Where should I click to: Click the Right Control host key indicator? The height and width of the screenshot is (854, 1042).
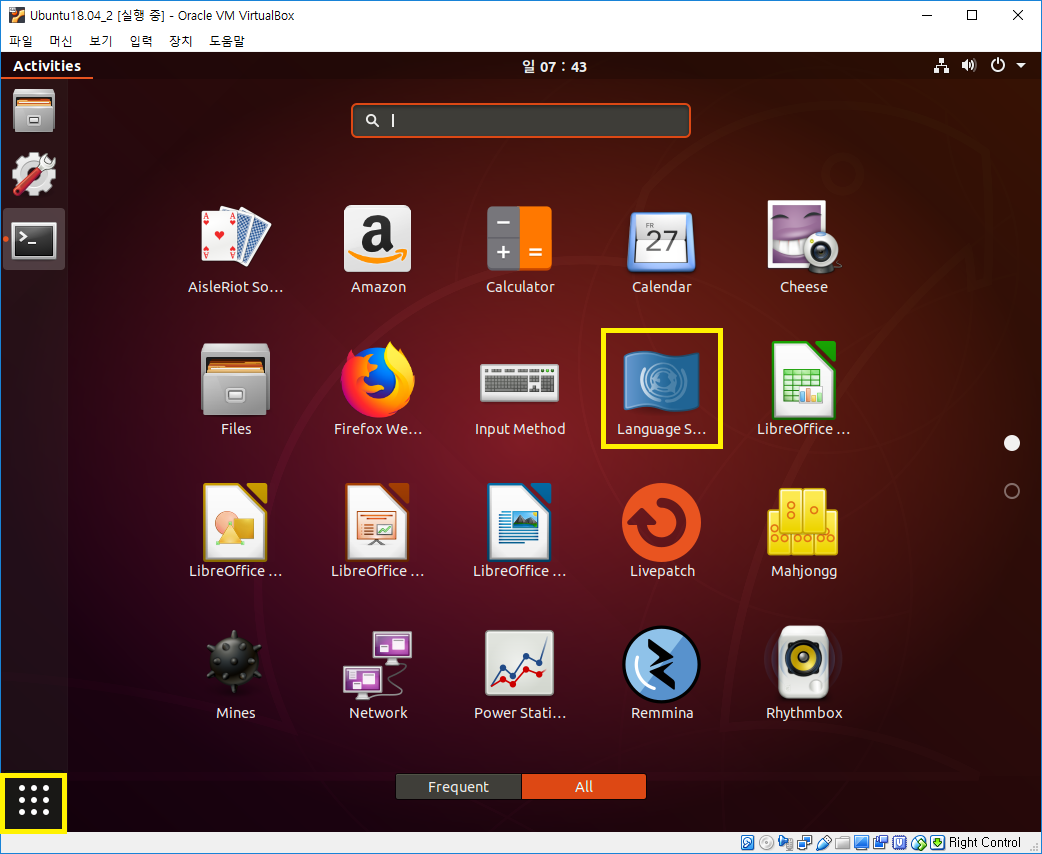(x=984, y=843)
